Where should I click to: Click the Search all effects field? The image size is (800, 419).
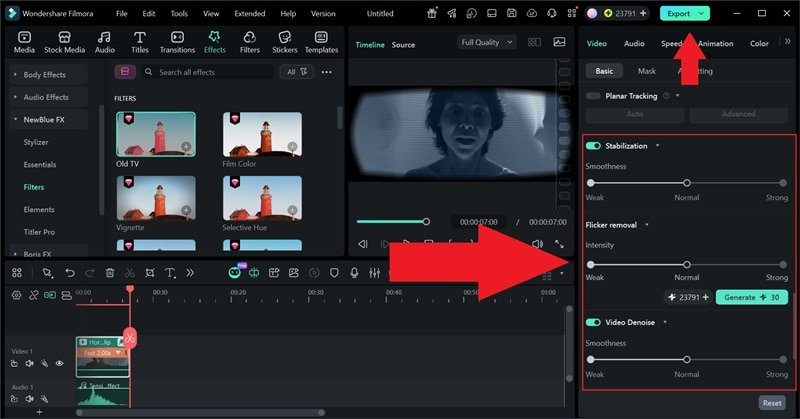coord(208,72)
